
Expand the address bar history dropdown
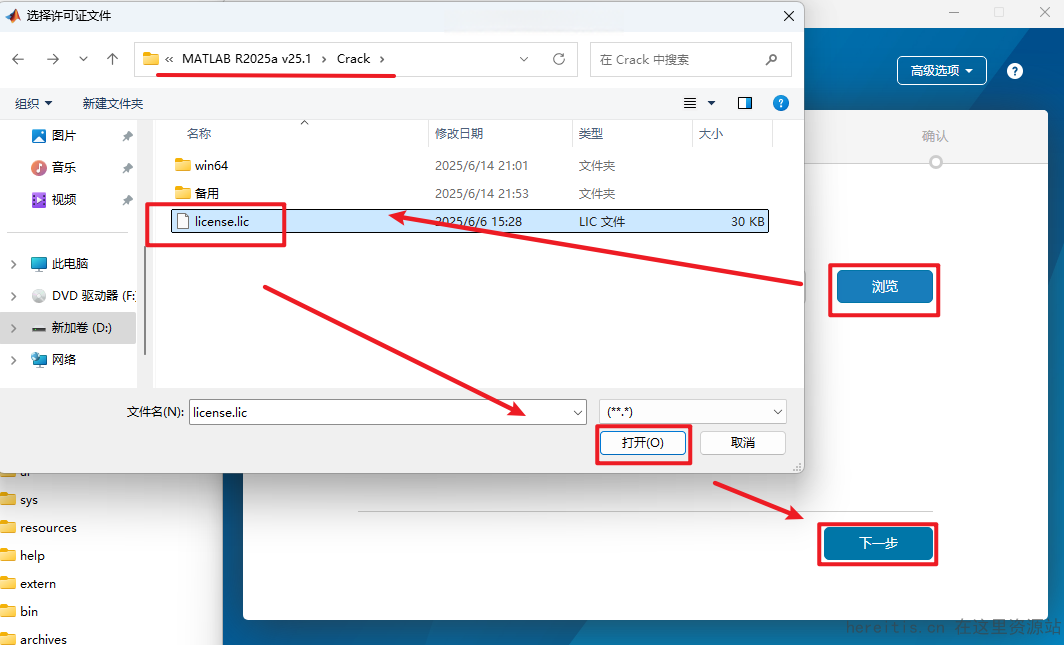[524, 59]
